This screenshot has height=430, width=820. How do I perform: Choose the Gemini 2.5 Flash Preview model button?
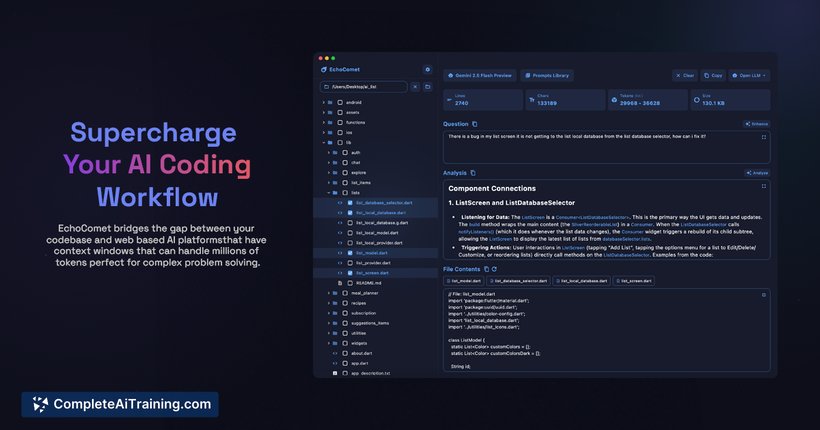tap(480, 76)
